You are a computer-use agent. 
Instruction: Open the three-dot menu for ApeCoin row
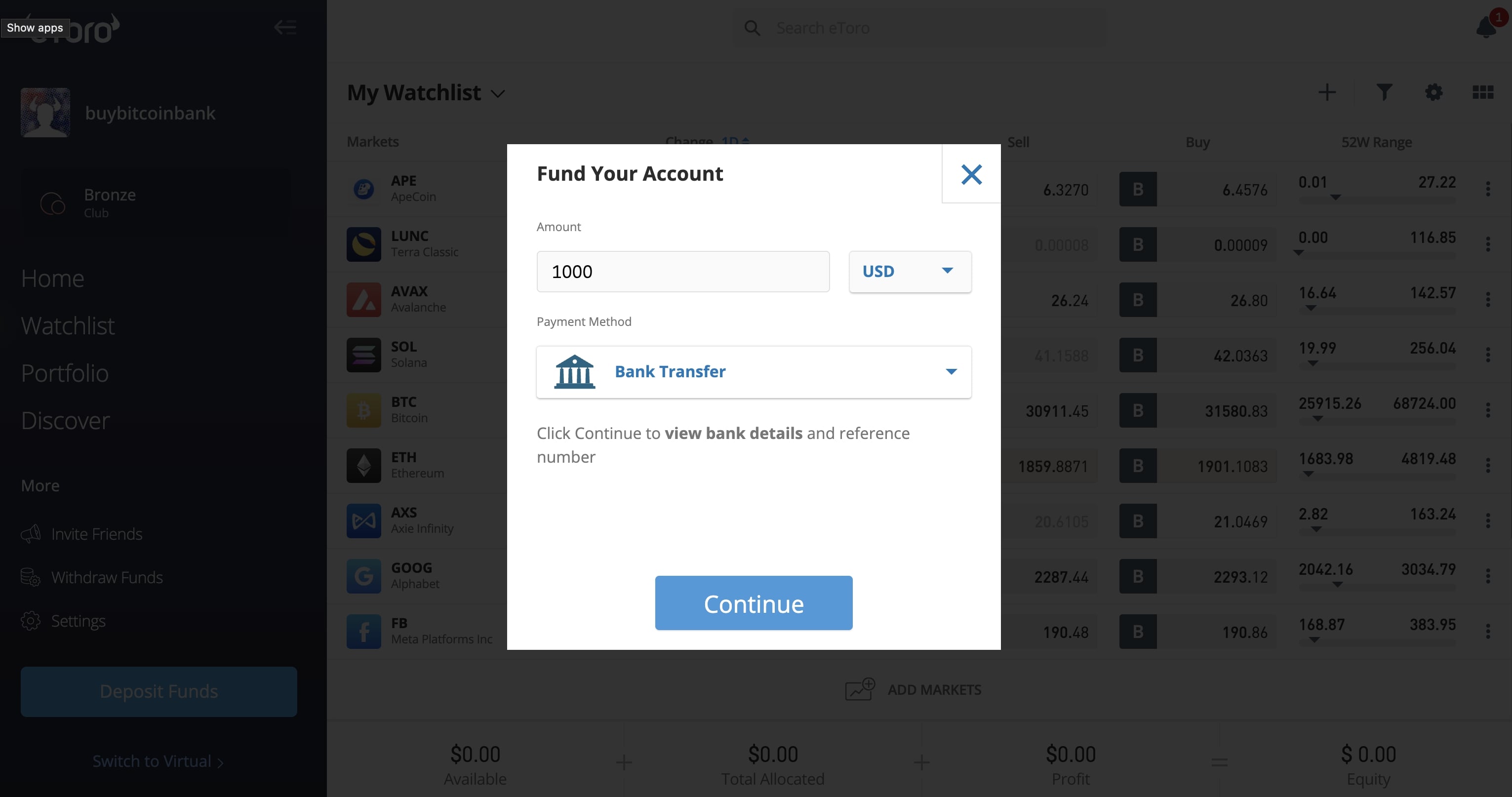[x=1488, y=189]
